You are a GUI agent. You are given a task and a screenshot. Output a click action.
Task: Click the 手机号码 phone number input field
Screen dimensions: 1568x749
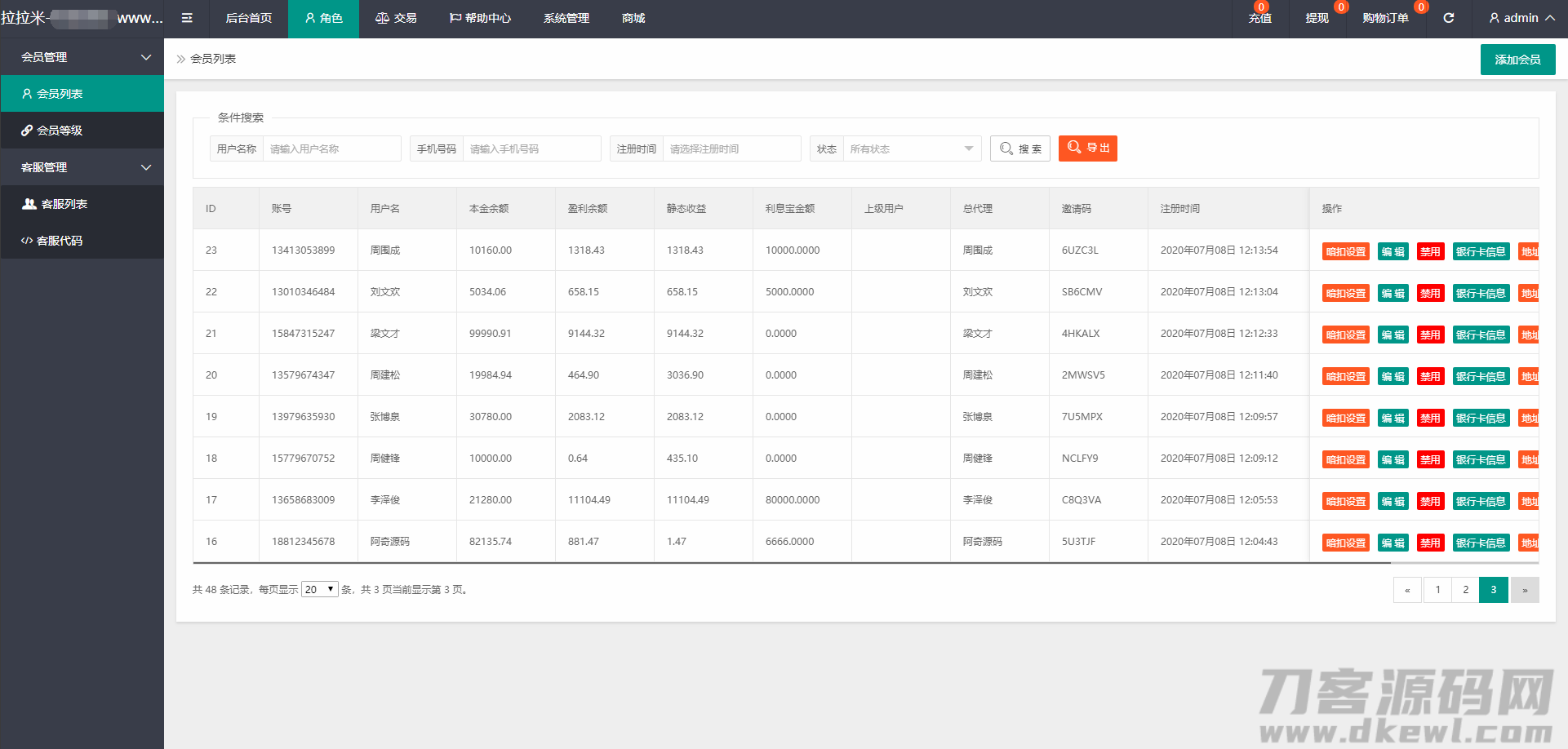531,148
